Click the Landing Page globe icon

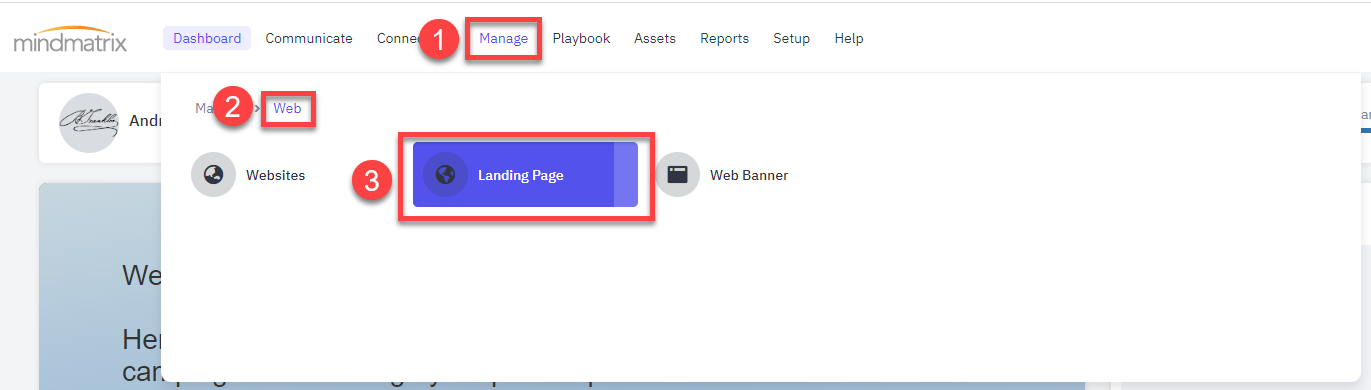pyautogui.click(x=445, y=175)
